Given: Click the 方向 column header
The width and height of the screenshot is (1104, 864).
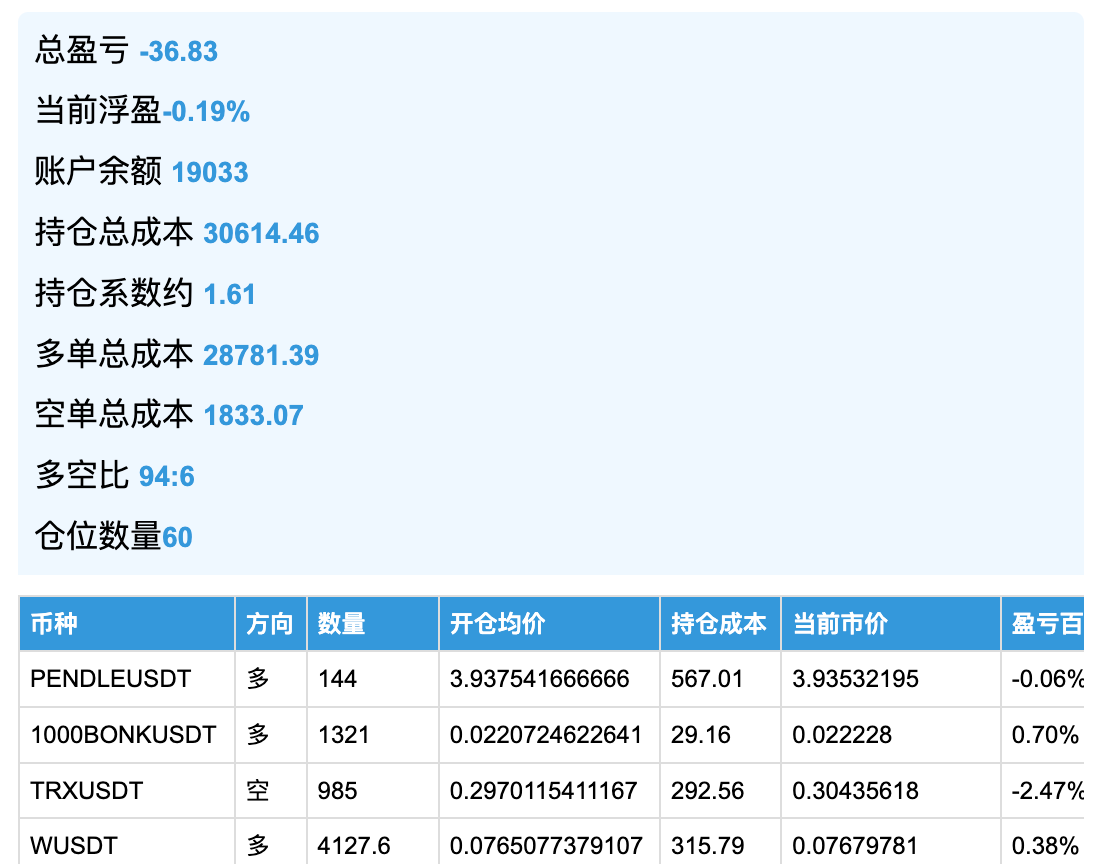Looking at the screenshot, I should coord(271,623).
